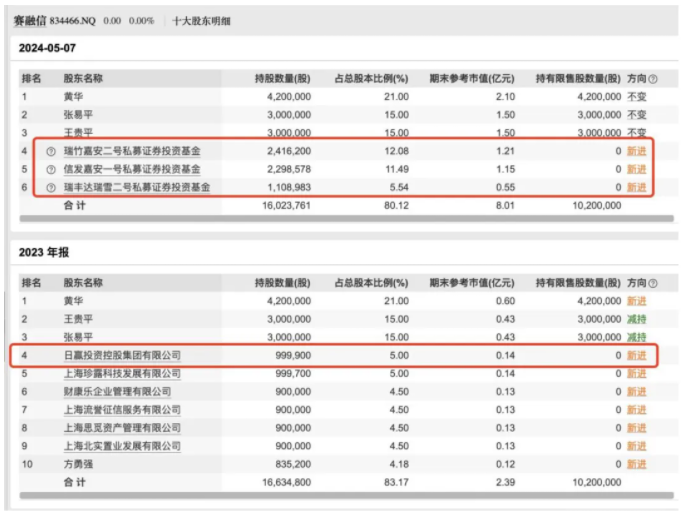Click 新进 link in the 上海珍露科技 row
Image resolution: width=686 pixels, height=511 pixels.
pyautogui.click(x=637, y=373)
